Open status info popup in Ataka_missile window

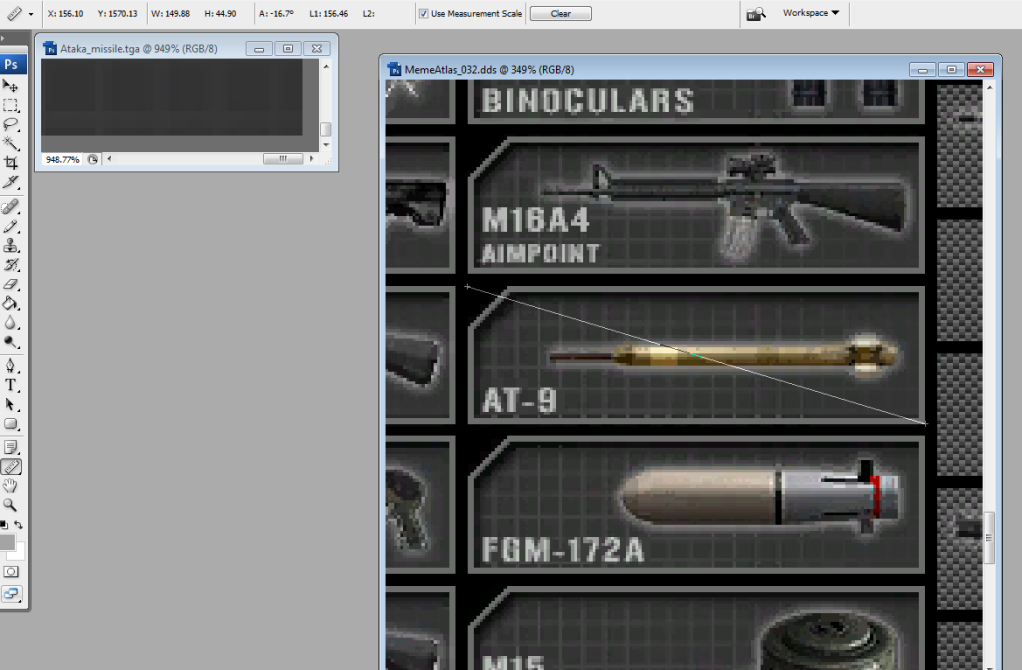pos(93,159)
